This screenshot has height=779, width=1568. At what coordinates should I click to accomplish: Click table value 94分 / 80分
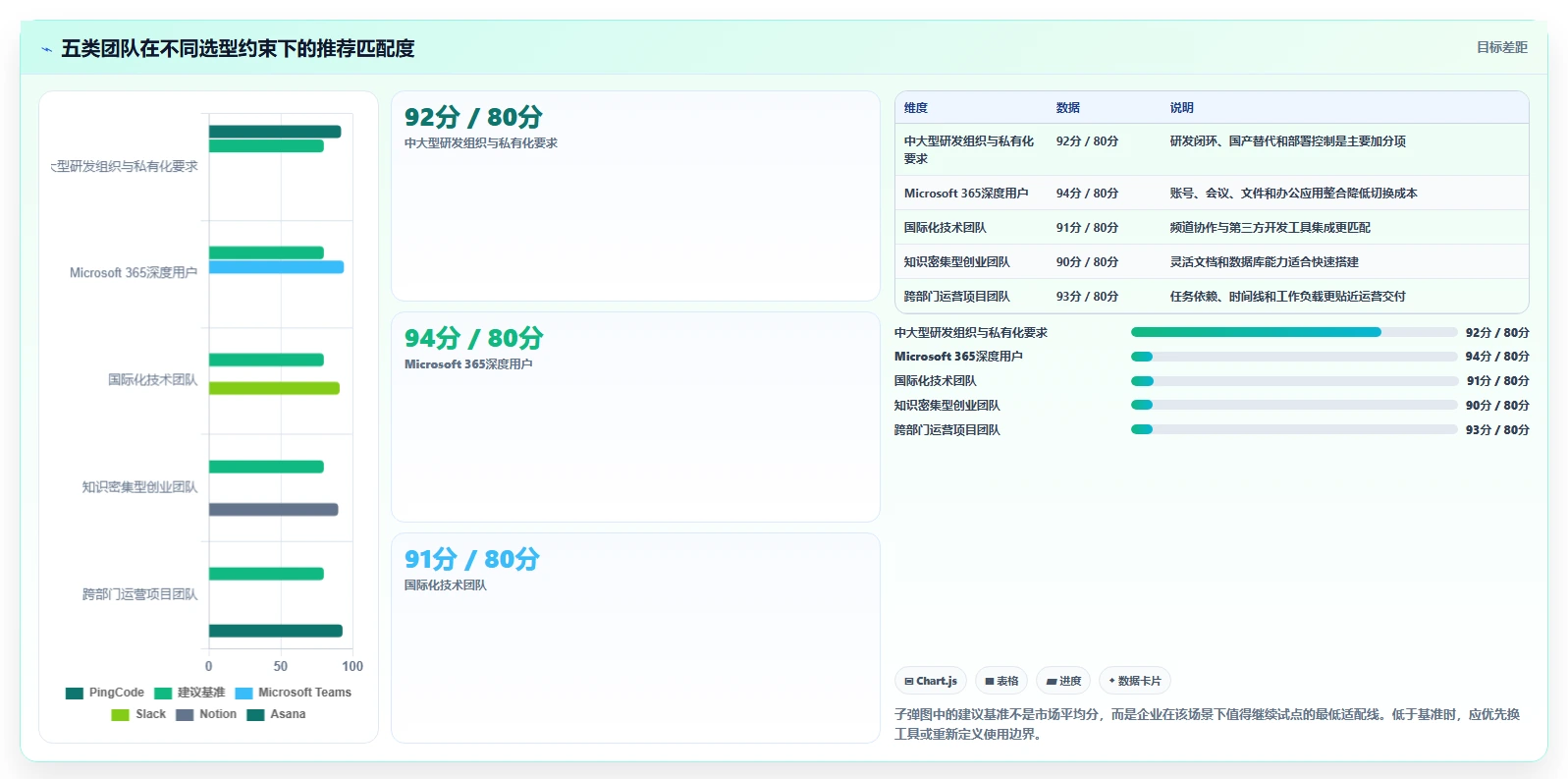pos(1087,194)
